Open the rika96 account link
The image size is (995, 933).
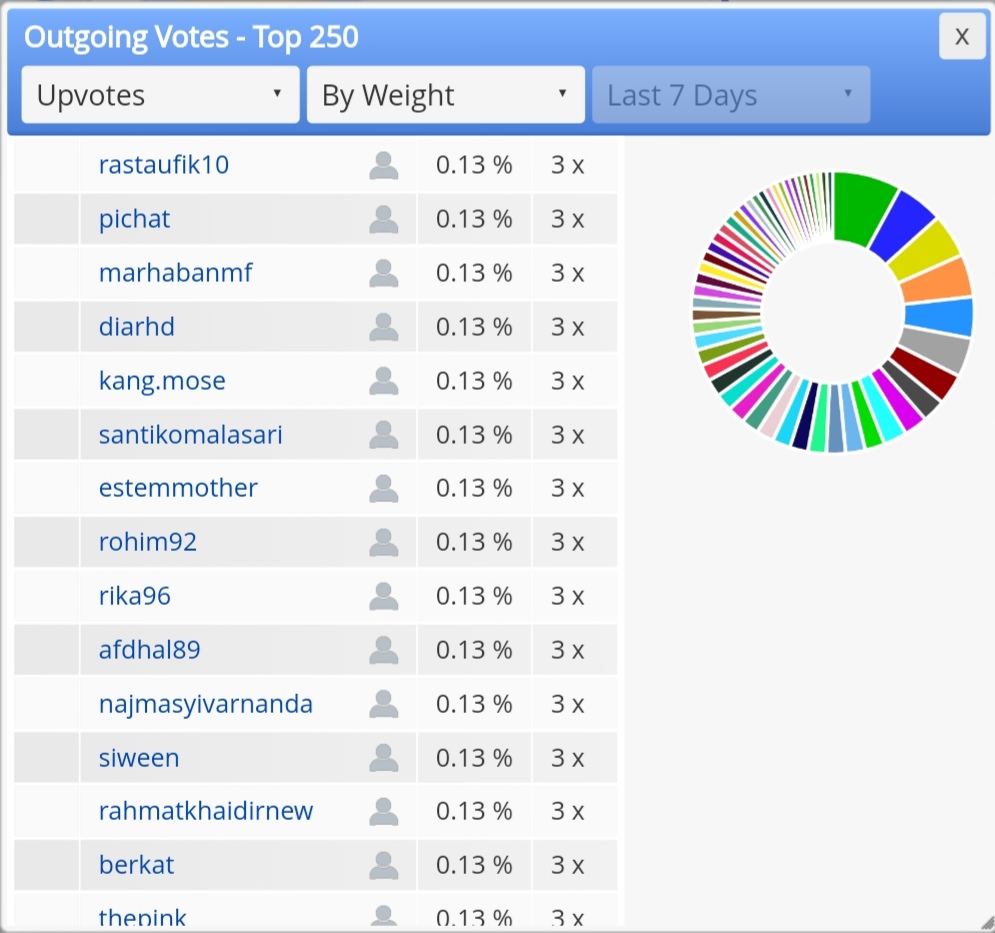[135, 596]
